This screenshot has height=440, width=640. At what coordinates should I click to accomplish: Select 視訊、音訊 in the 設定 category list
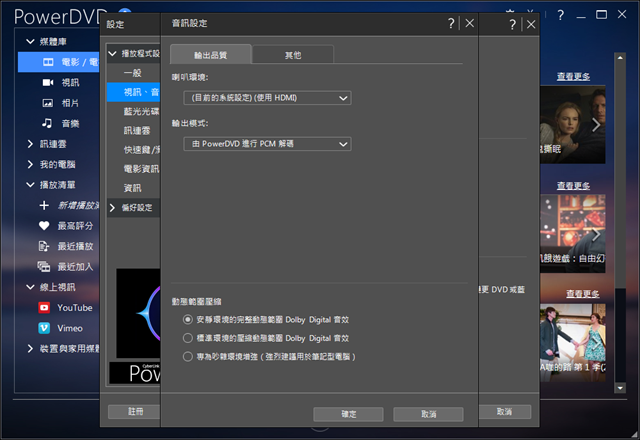[x=133, y=92]
